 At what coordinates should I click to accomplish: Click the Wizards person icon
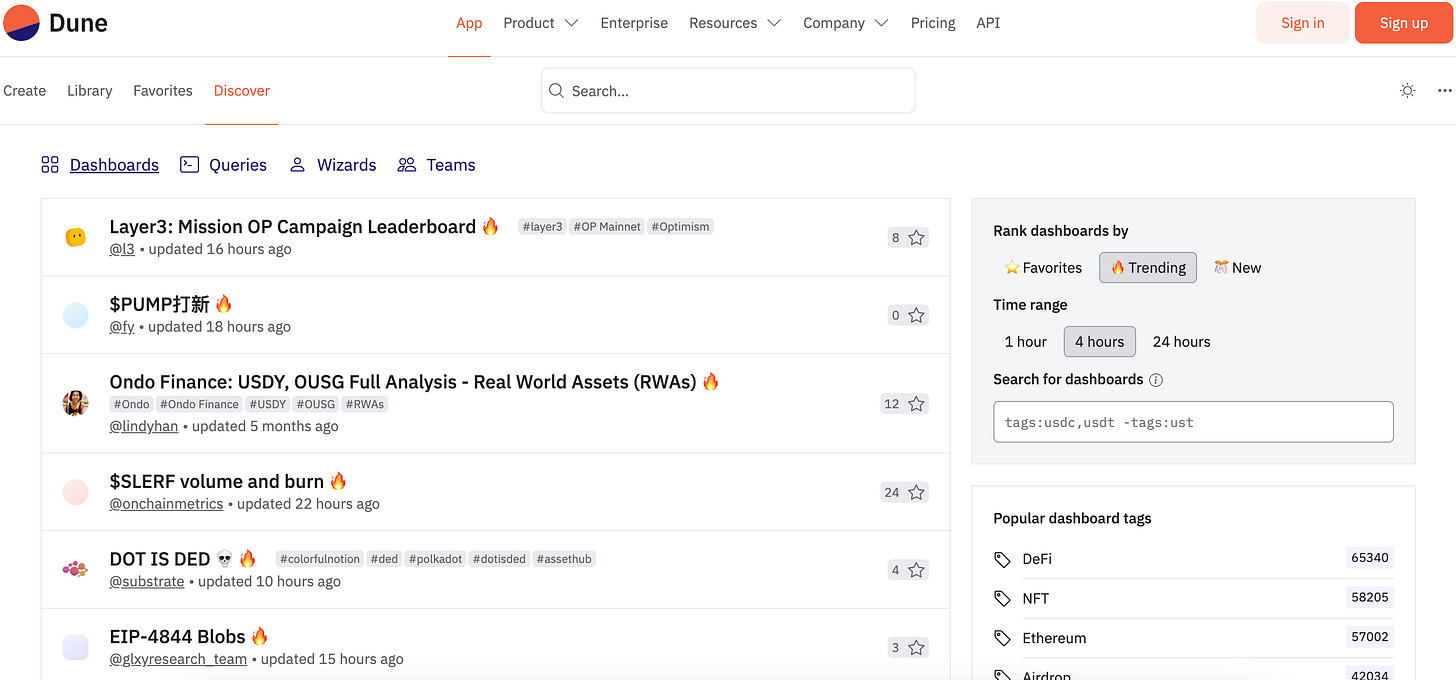tap(297, 165)
